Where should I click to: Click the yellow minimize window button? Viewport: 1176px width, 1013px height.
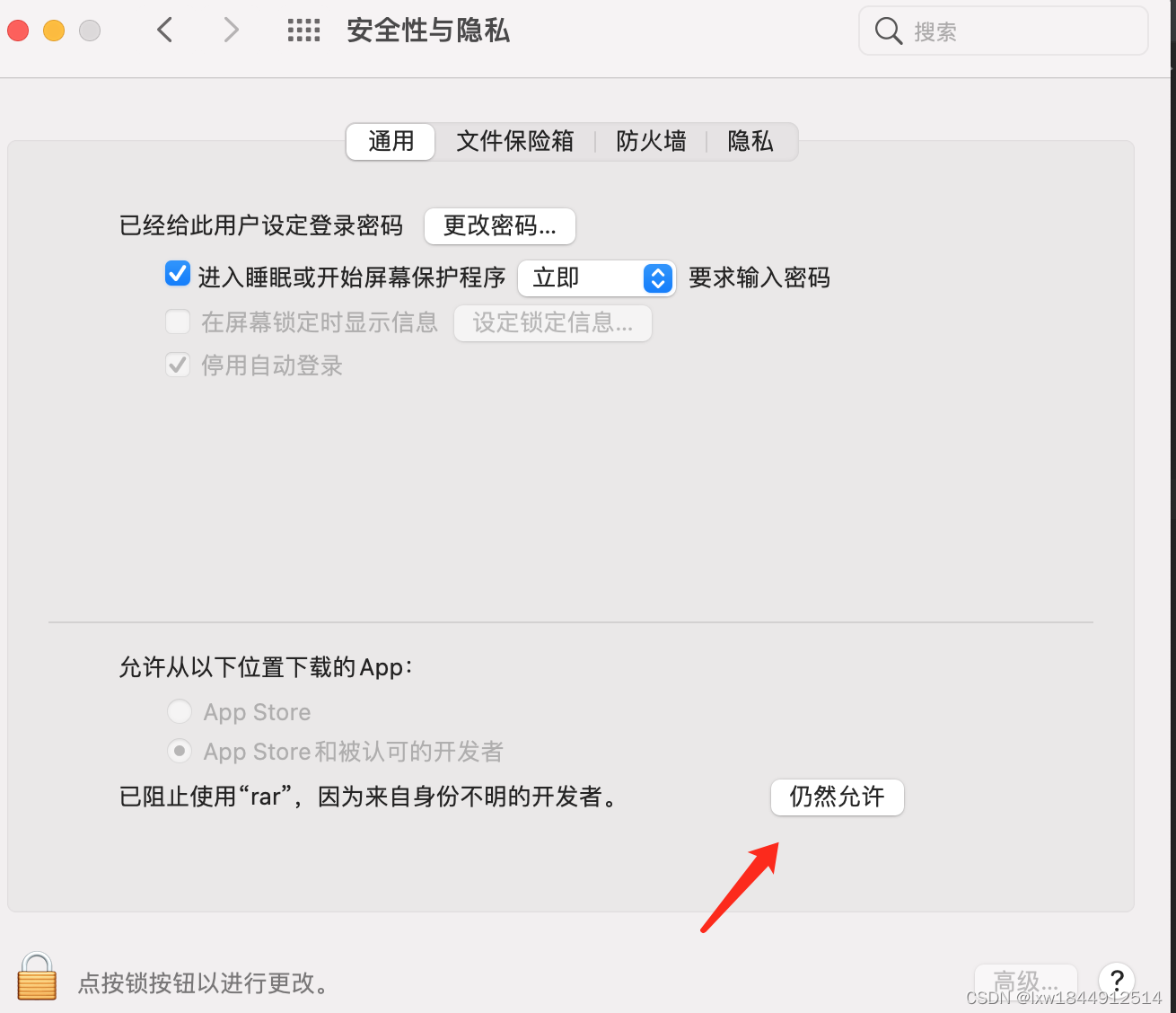tap(54, 31)
